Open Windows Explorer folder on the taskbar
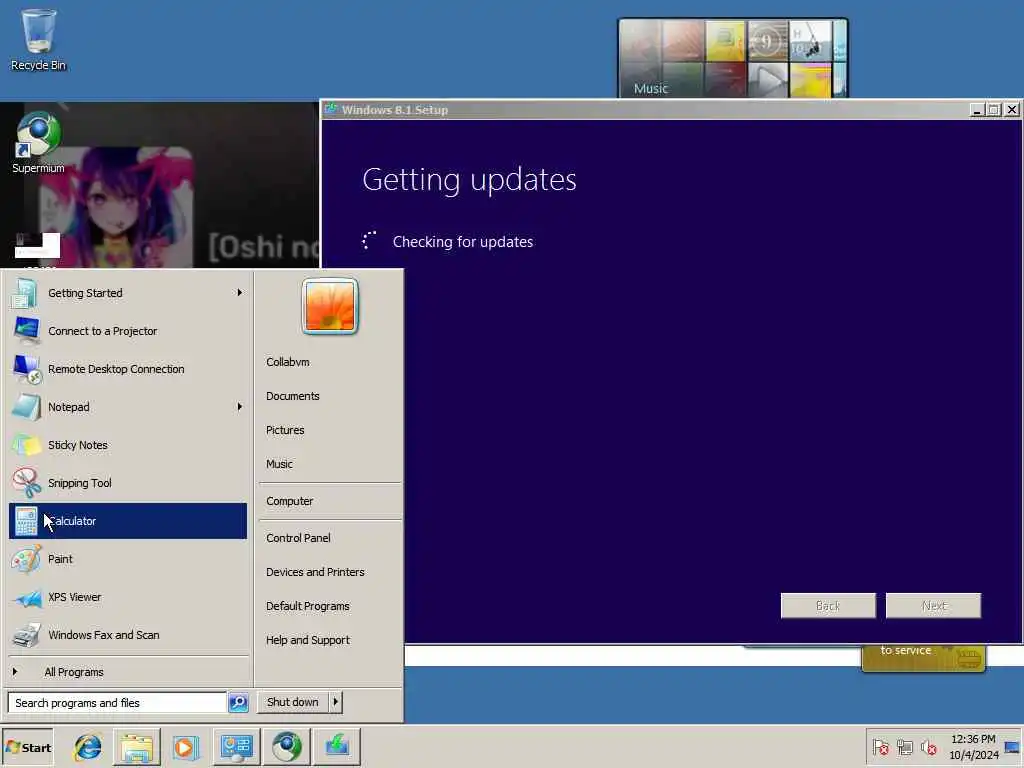The width and height of the screenshot is (1024, 768). [x=136, y=747]
